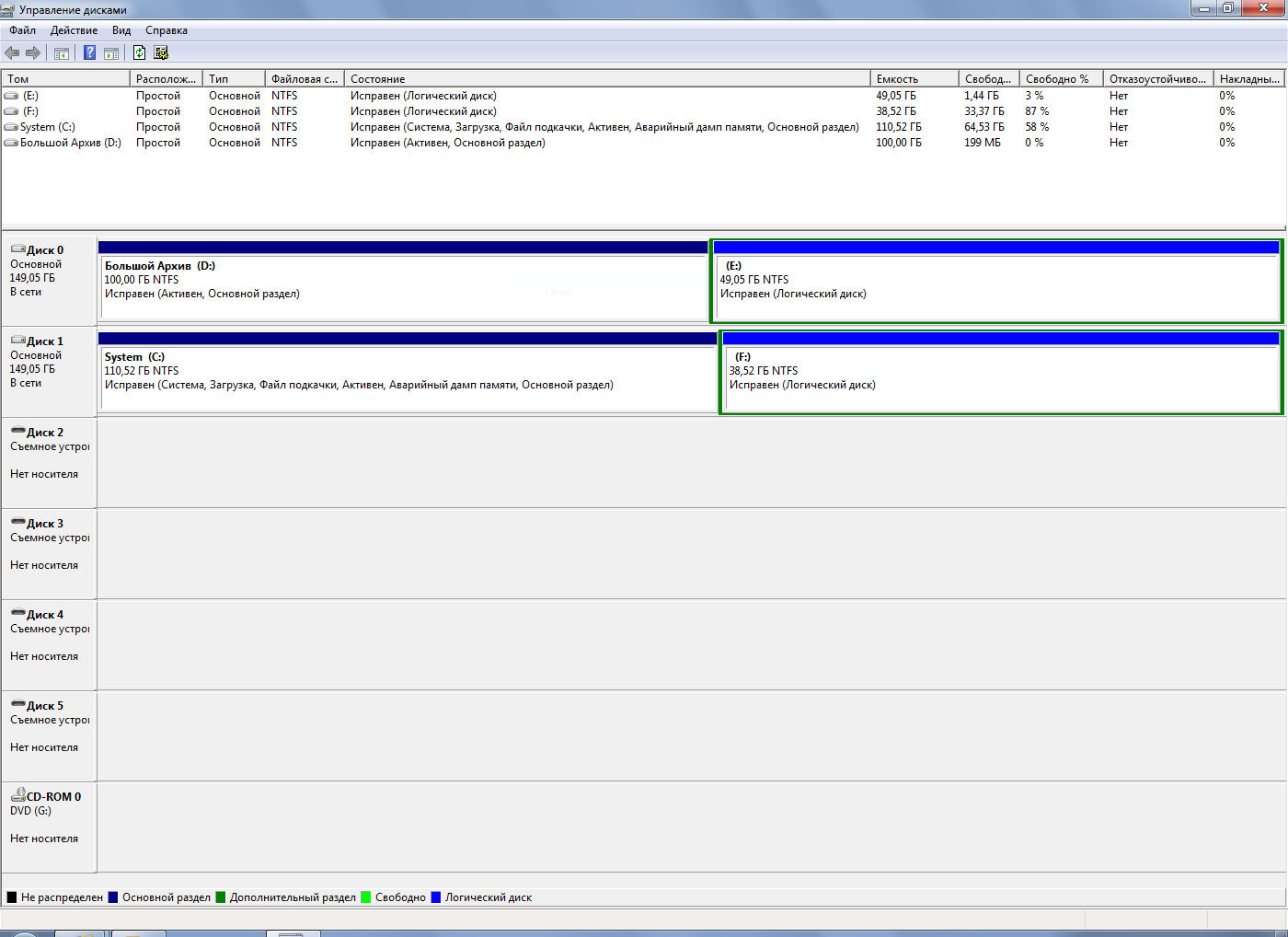Click the 110,52 ГБ capacity cell in the list
Screen dimensions: 1288x937
click(899, 127)
